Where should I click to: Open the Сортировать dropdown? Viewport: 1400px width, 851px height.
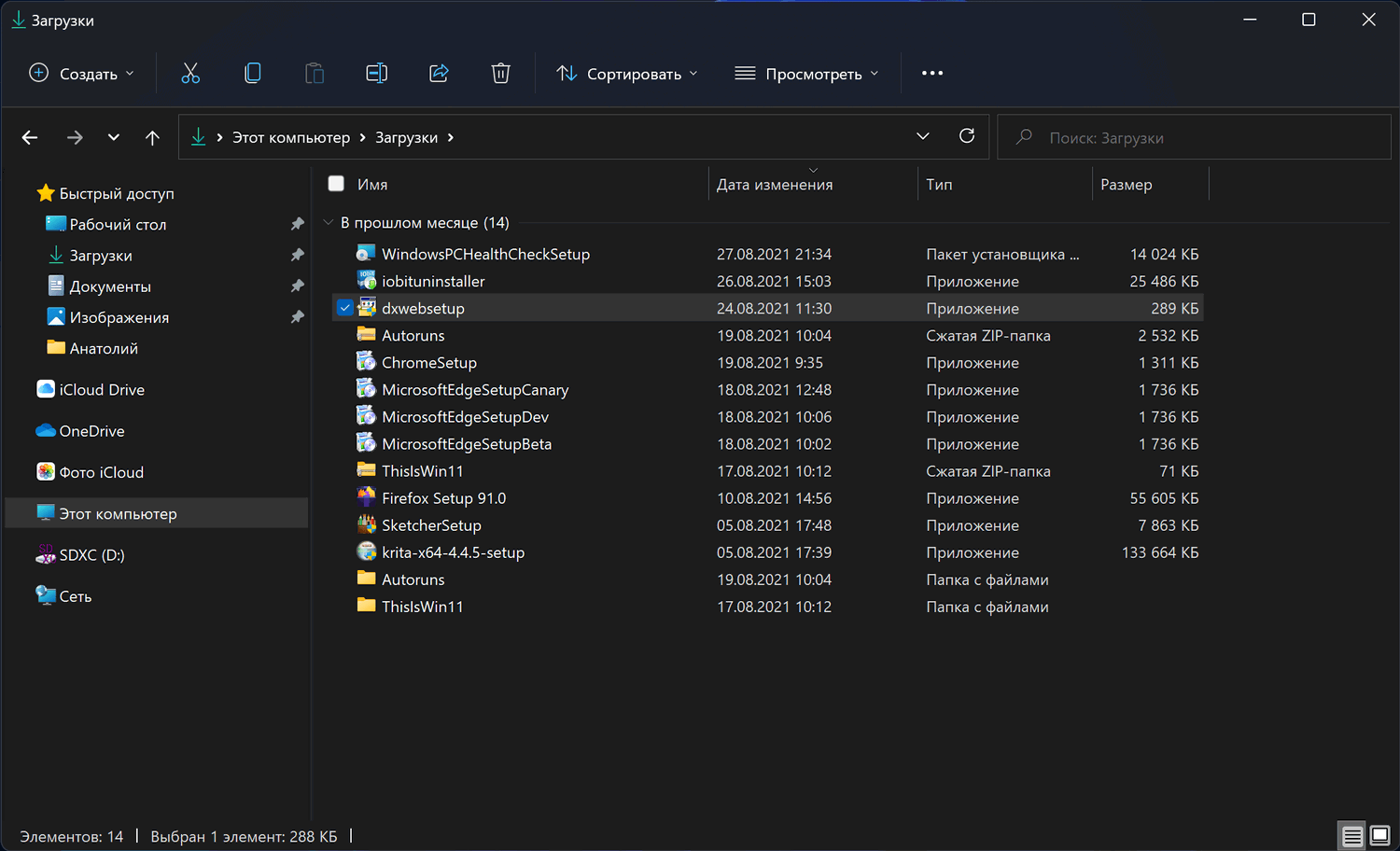[626, 74]
